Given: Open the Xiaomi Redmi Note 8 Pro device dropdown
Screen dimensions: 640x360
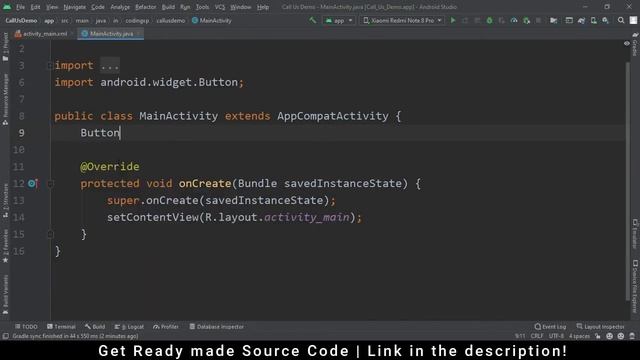Looking at the screenshot, I should pyautogui.click(x=402, y=20).
